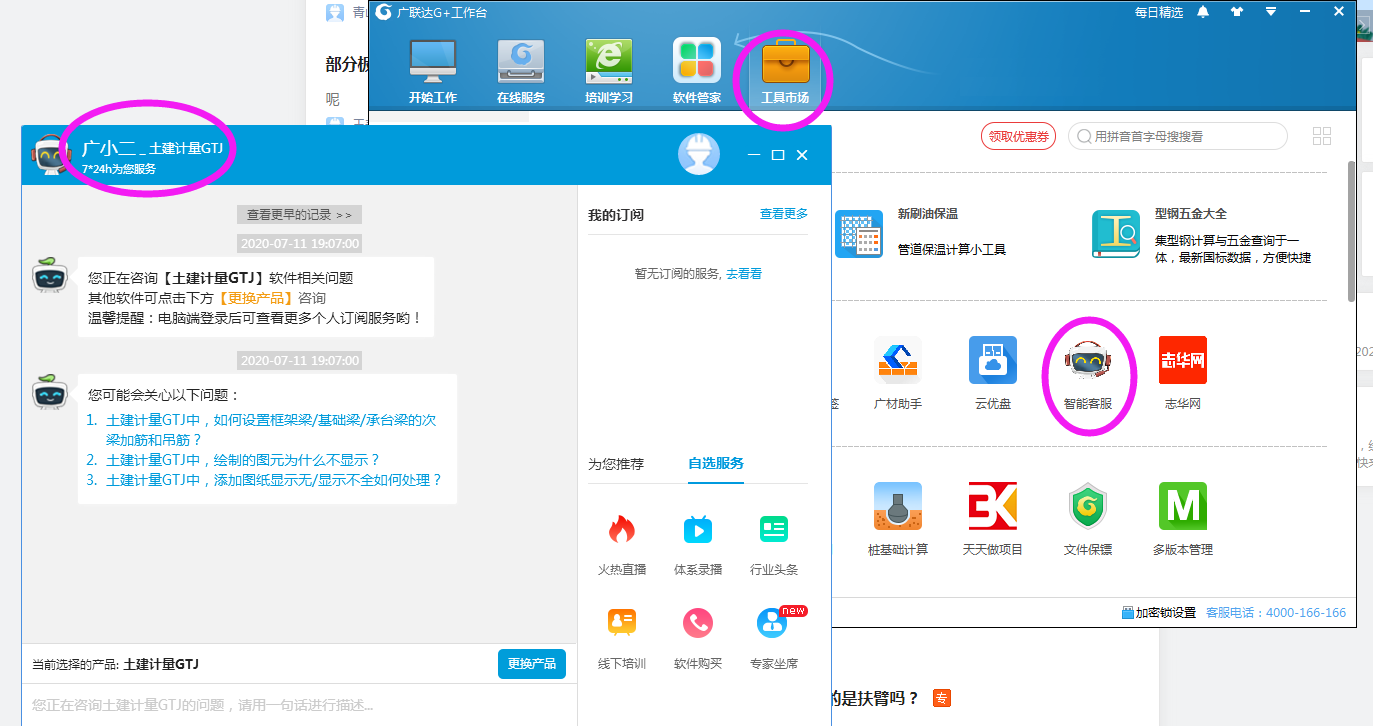Open 新刷油保温 tool

click(x=859, y=234)
